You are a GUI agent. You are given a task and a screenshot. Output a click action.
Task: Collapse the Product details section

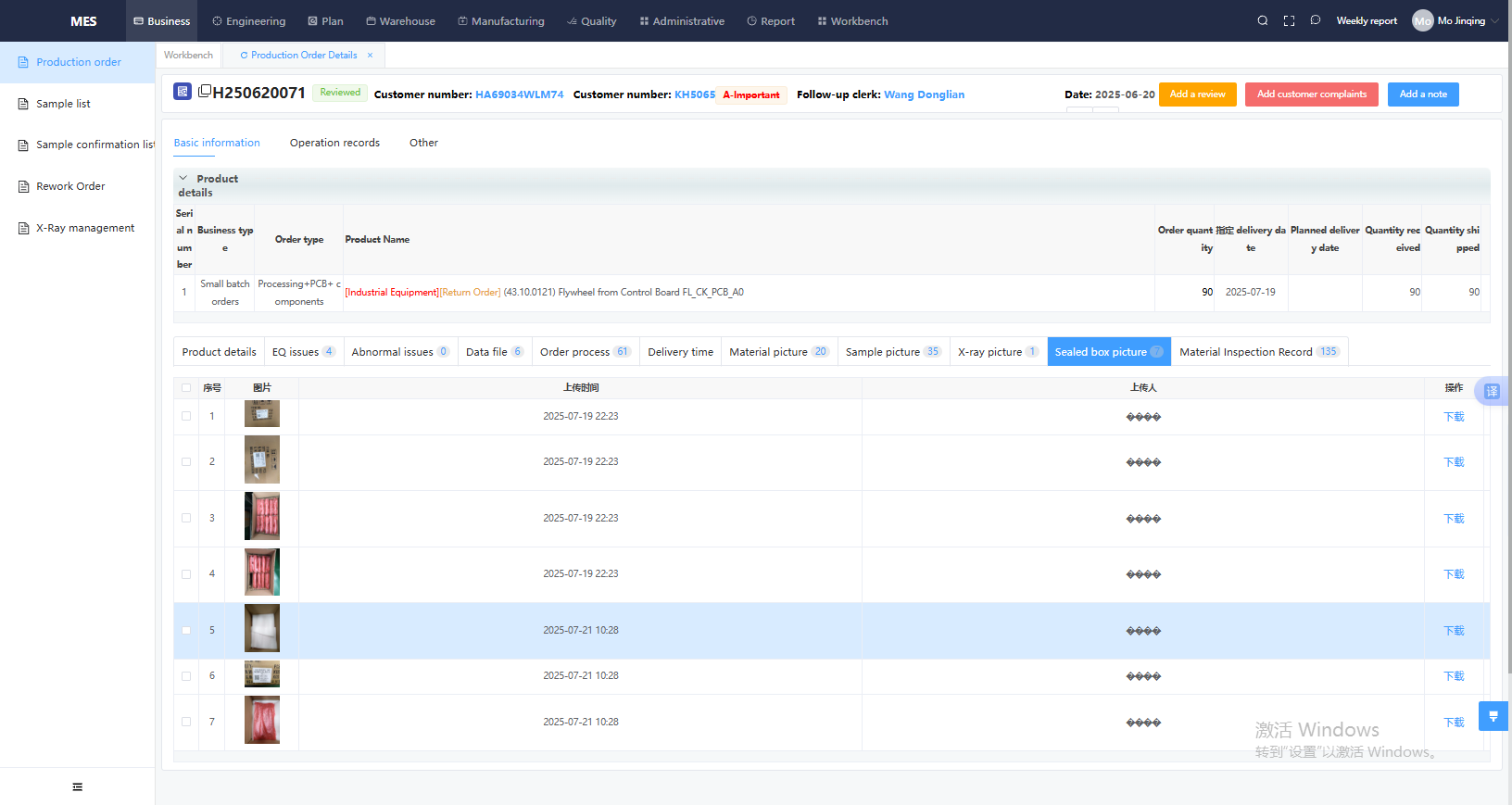[183, 178]
